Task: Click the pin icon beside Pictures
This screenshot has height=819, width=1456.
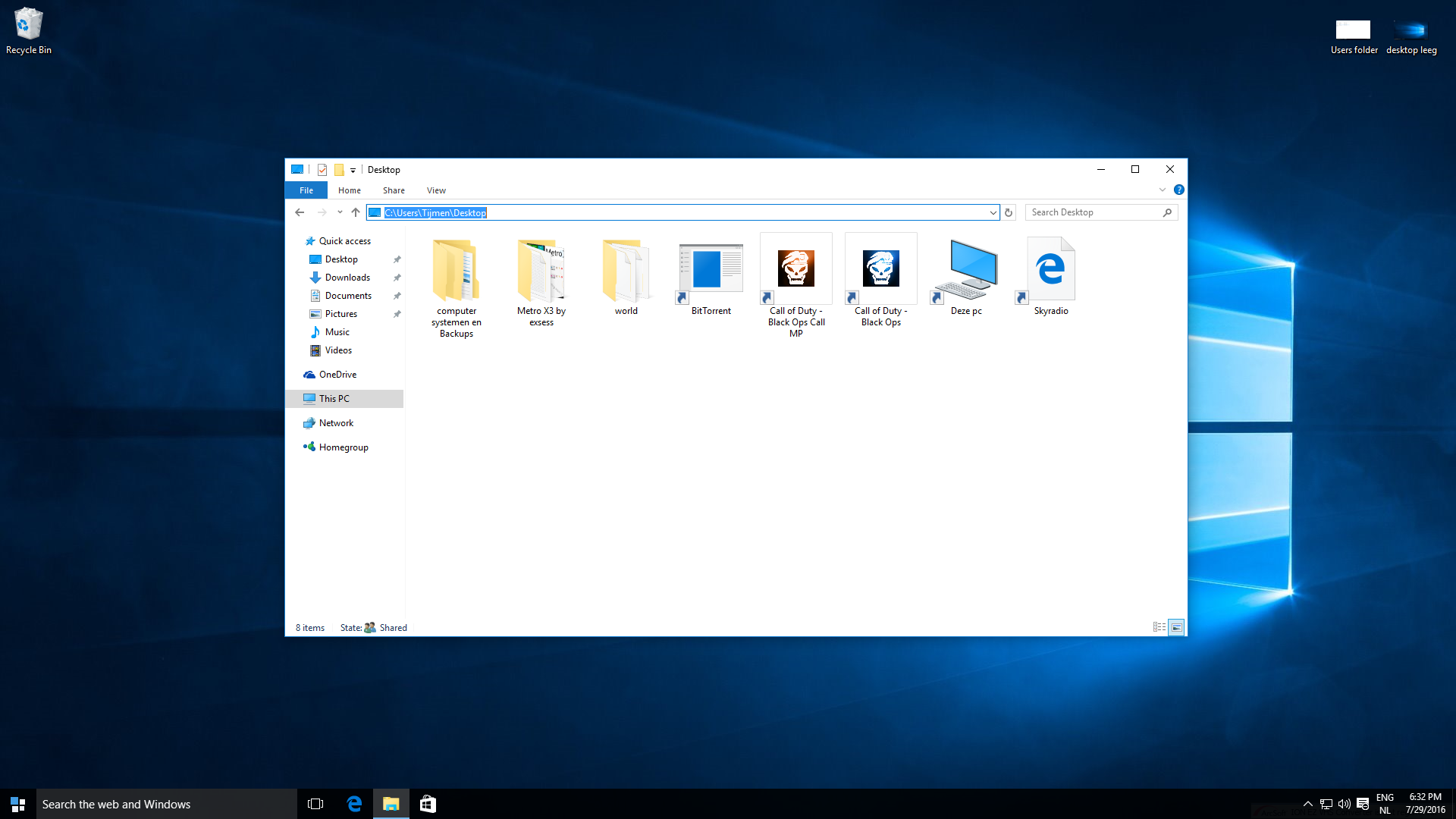Action: point(397,314)
